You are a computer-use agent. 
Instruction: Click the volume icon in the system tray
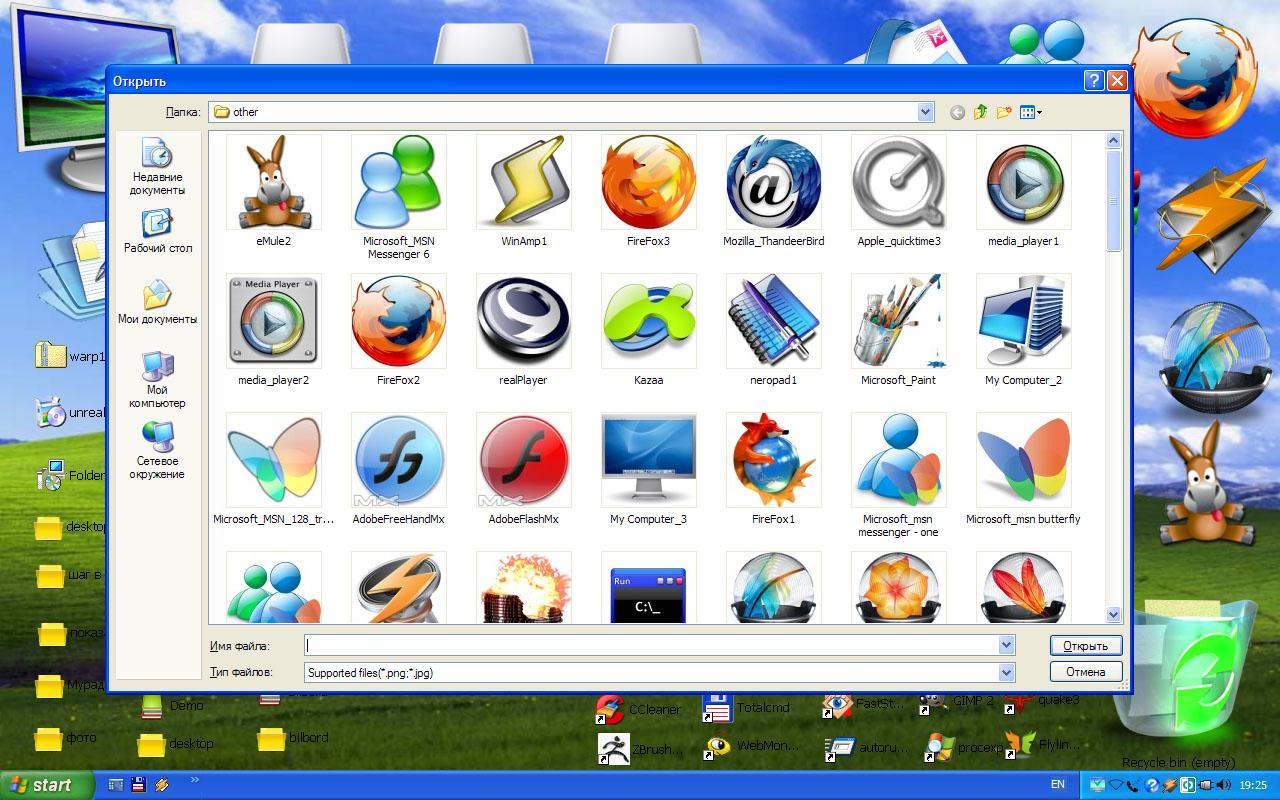click(x=1224, y=785)
